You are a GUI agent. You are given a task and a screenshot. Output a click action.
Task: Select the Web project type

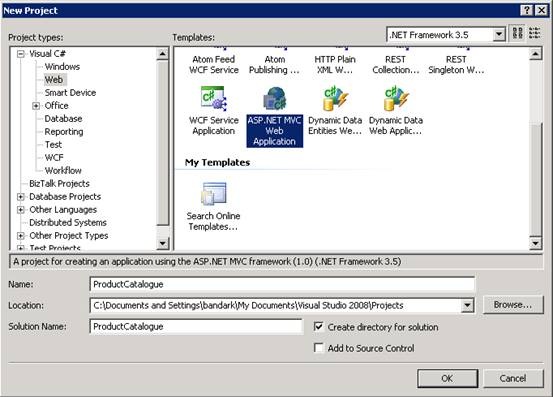coord(54,80)
